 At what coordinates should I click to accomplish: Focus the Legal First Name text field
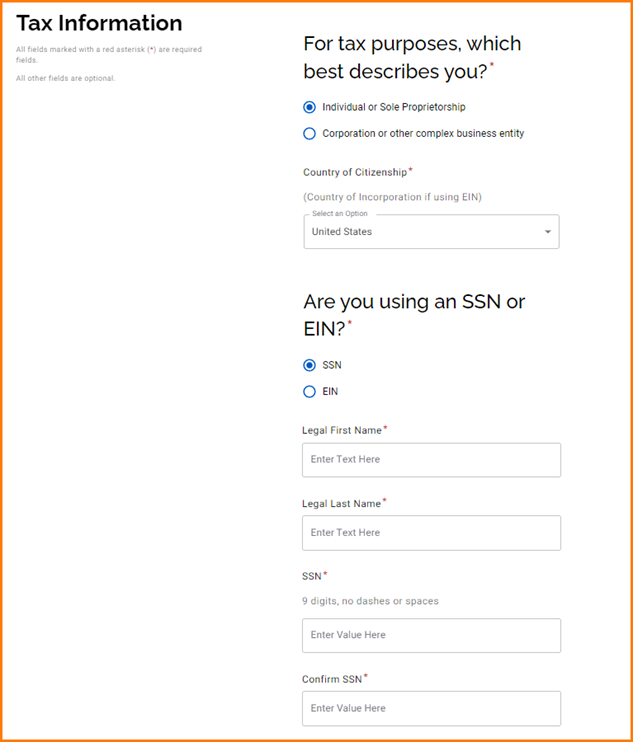click(431, 460)
